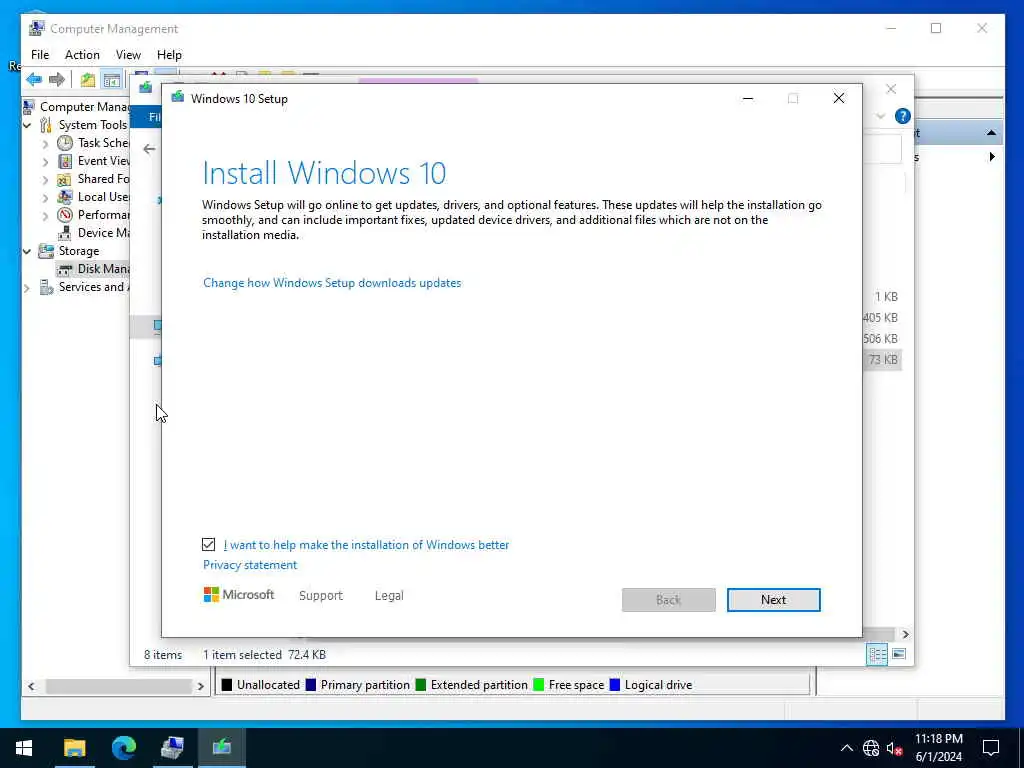Open the muted volume tray icon
The image size is (1024, 768).
(x=894, y=748)
